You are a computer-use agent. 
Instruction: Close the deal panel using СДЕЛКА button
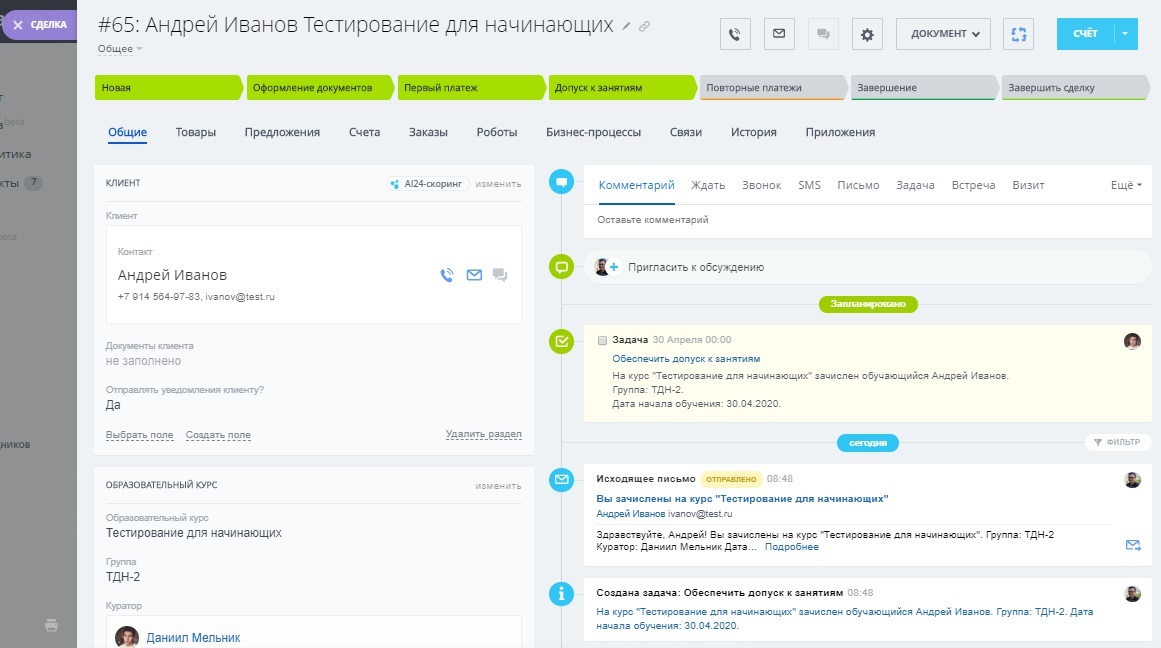click(x=38, y=25)
